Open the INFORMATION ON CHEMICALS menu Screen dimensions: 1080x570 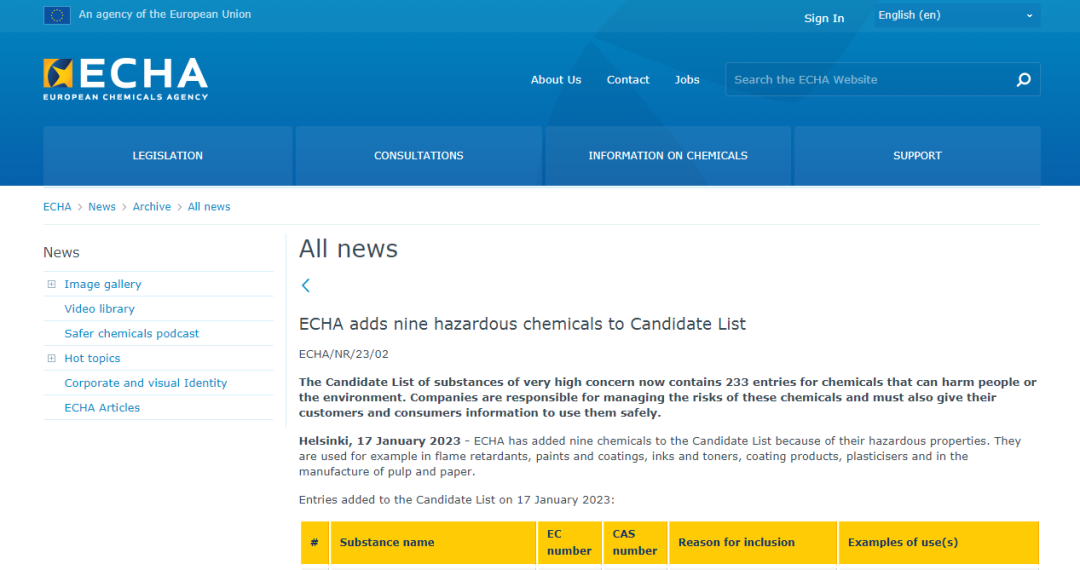(667, 156)
